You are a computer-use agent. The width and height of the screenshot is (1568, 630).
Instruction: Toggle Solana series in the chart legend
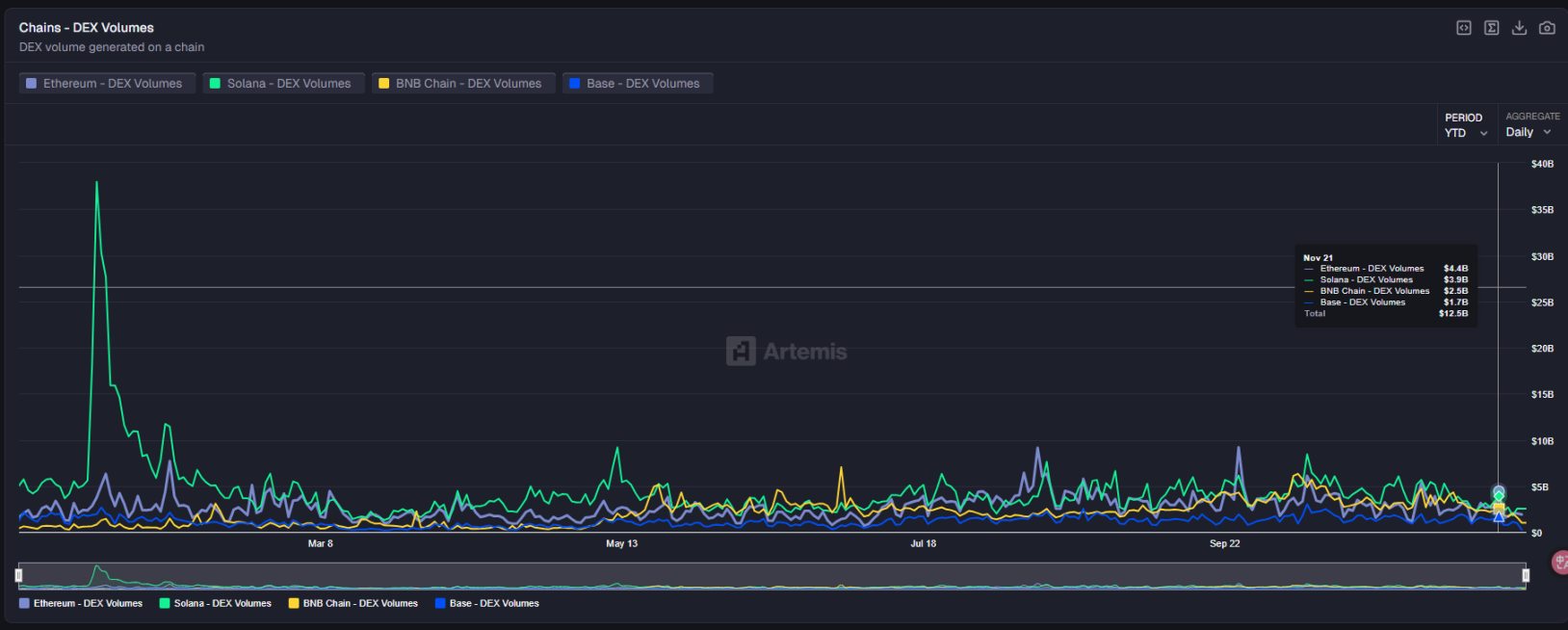tap(216, 604)
